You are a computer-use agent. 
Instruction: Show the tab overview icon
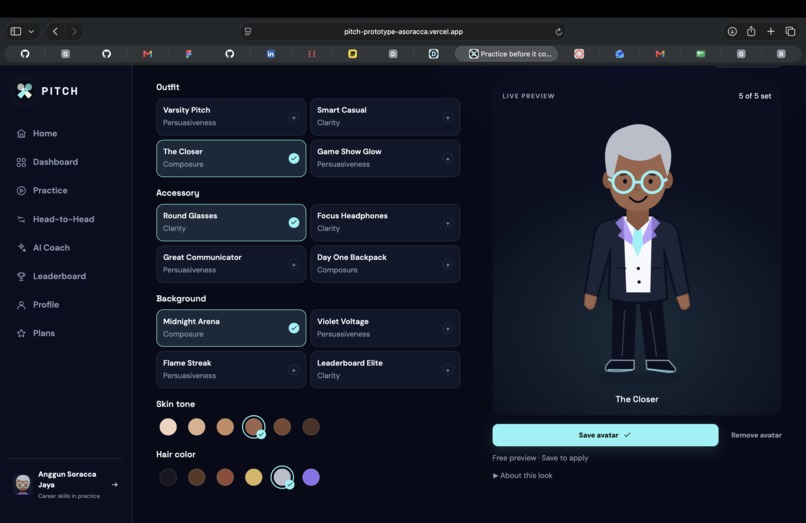coord(790,31)
